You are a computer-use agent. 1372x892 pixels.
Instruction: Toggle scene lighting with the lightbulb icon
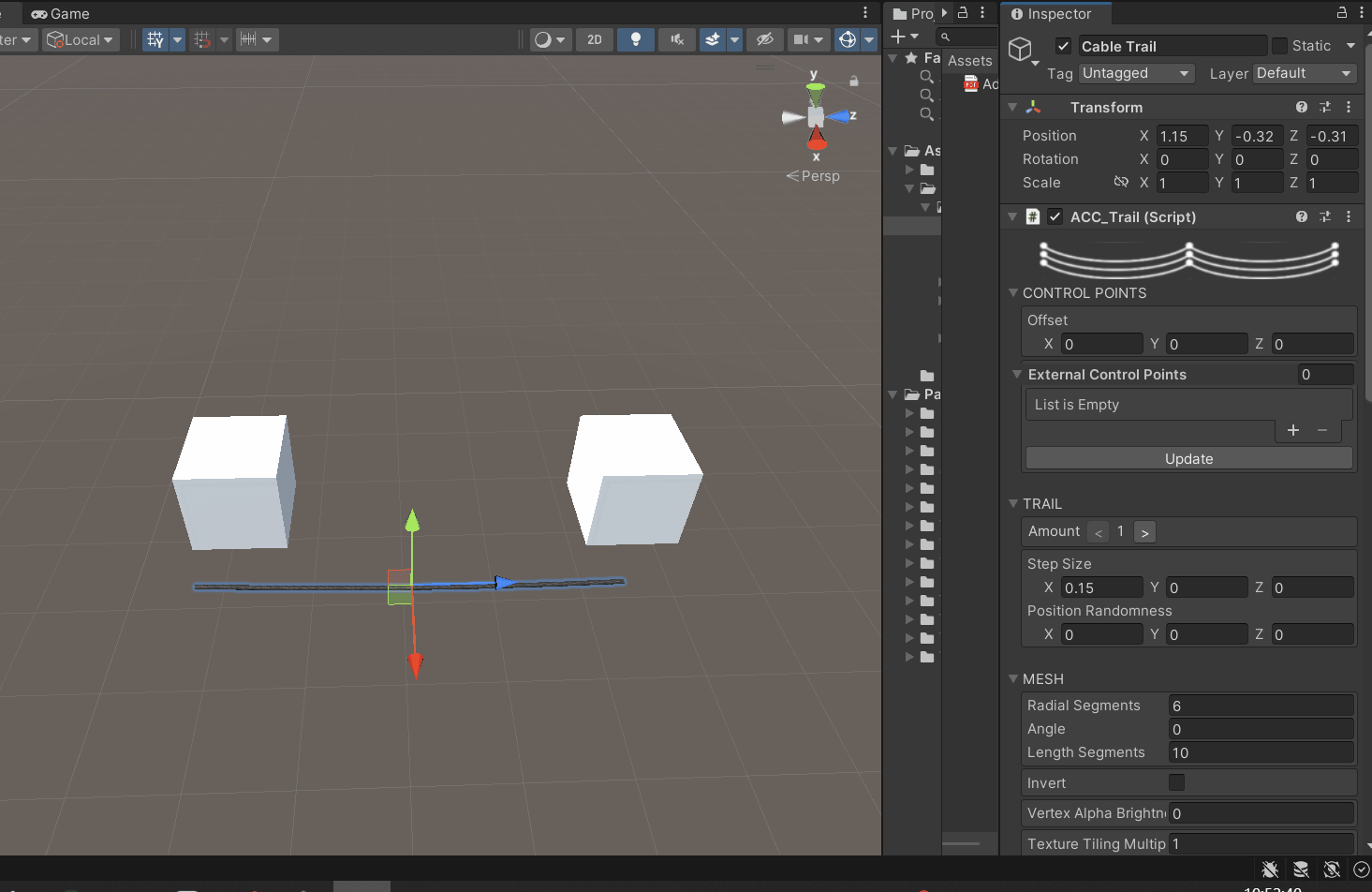tap(636, 39)
